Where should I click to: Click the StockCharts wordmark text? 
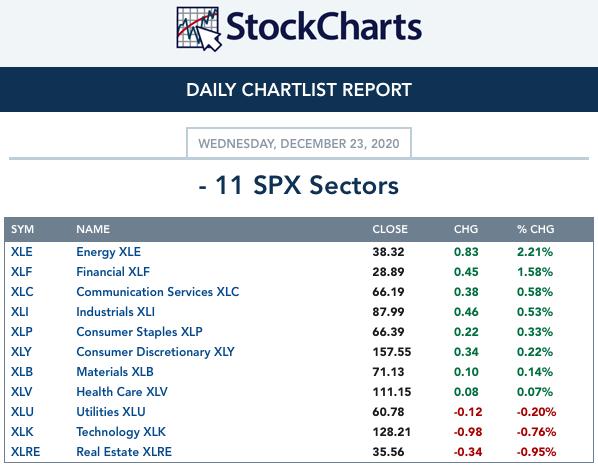click(x=324, y=27)
